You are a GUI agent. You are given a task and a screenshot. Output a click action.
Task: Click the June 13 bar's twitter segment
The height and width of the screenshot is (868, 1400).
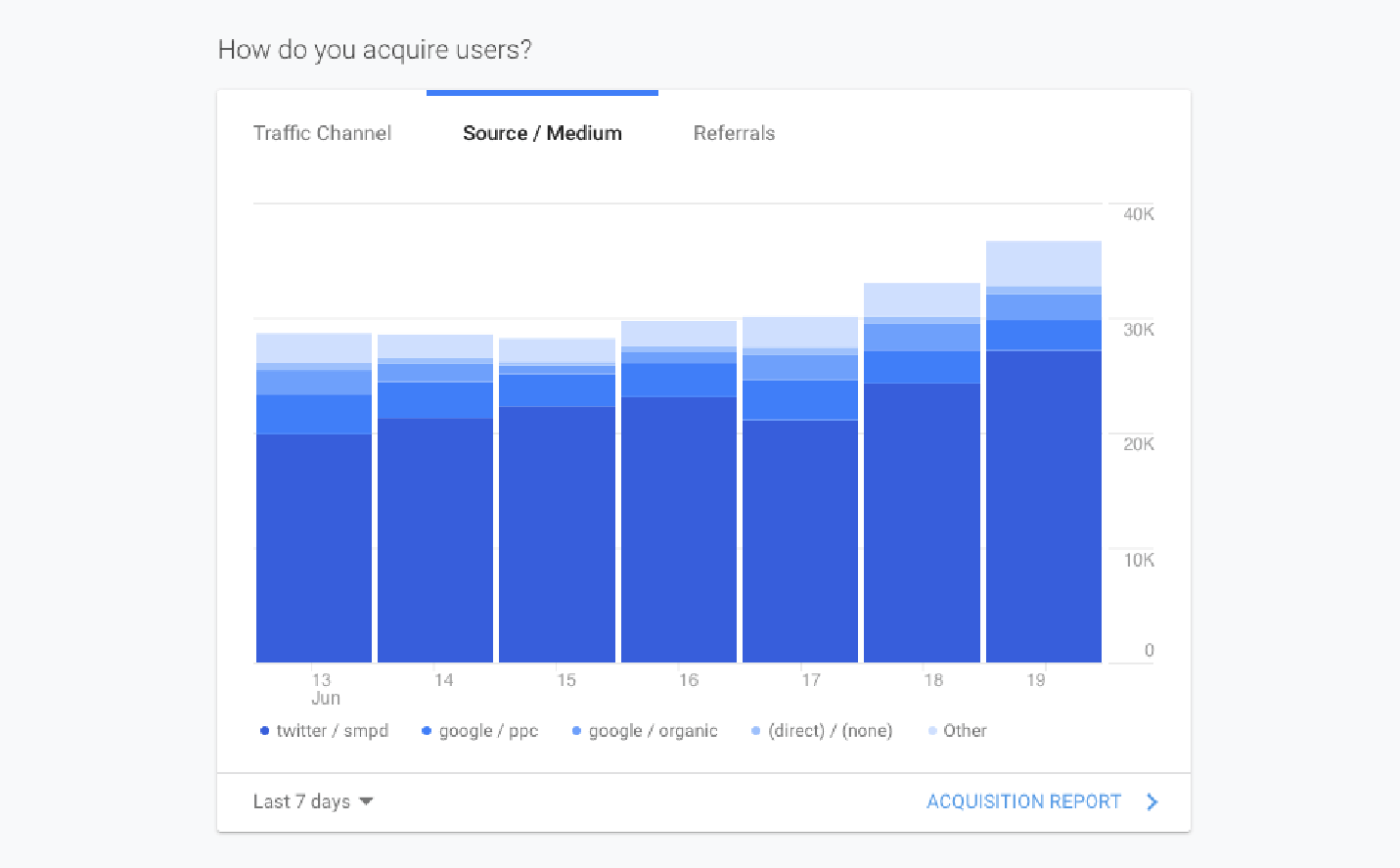(x=314, y=548)
